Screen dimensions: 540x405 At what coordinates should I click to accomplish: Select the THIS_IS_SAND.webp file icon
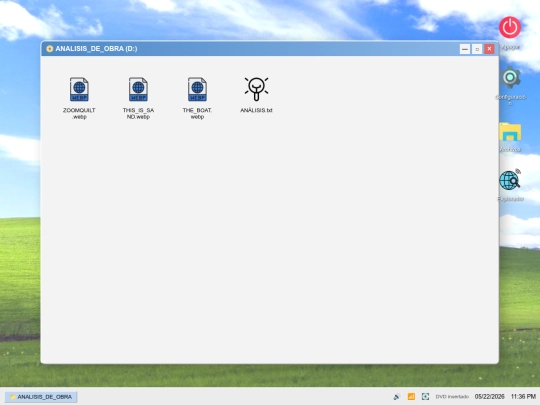(x=138, y=89)
